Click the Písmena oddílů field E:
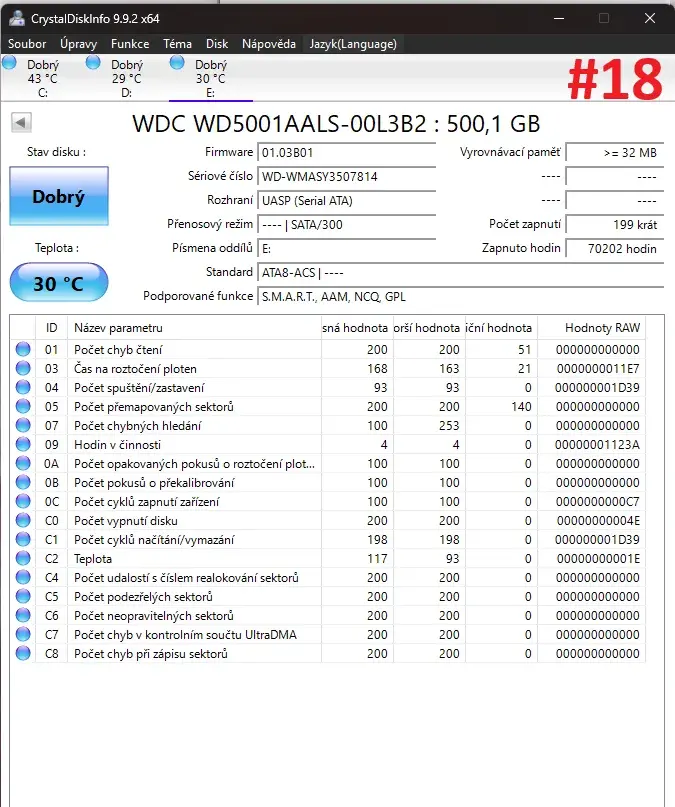Image resolution: width=675 pixels, height=807 pixels. tap(346, 249)
